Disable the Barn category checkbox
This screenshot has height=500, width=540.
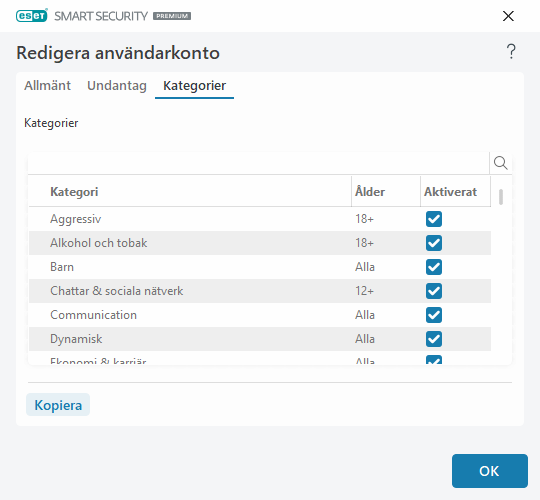(x=434, y=267)
